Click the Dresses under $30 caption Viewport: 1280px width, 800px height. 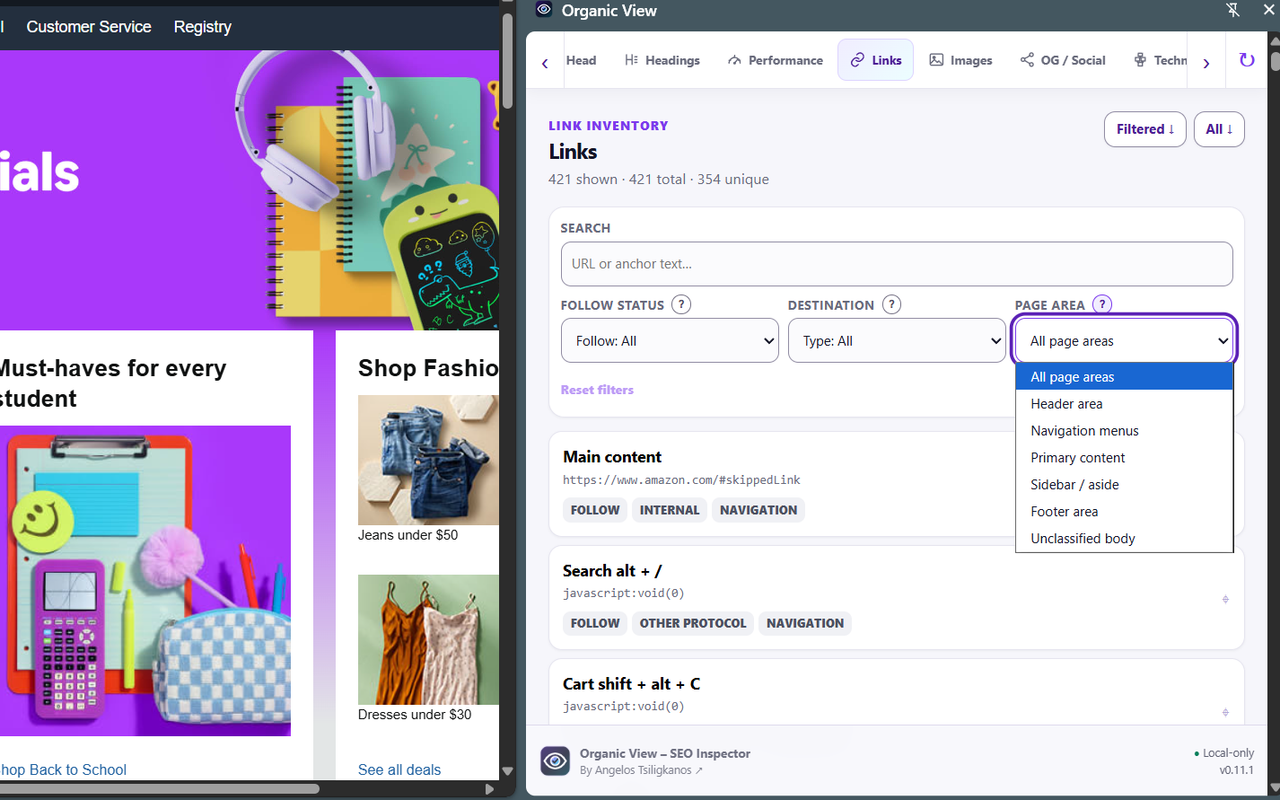click(x=415, y=715)
